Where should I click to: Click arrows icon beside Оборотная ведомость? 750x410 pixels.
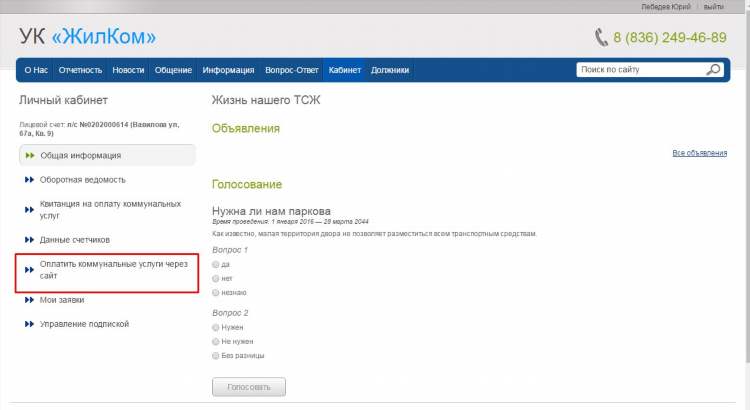click(x=29, y=180)
